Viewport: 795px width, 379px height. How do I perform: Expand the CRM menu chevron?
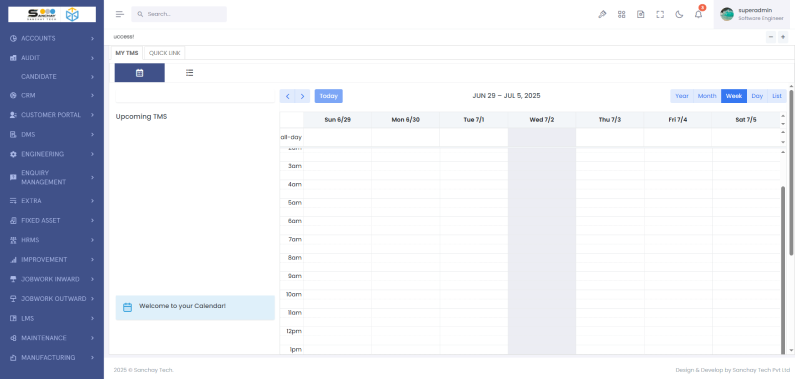pyautogui.click(x=92, y=95)
